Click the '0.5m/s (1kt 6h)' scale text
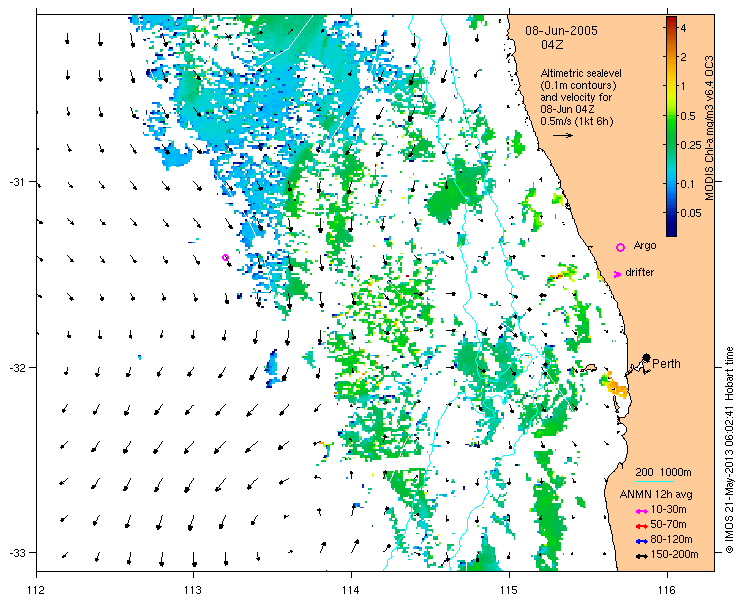740x600 pixels. [577, 122]
